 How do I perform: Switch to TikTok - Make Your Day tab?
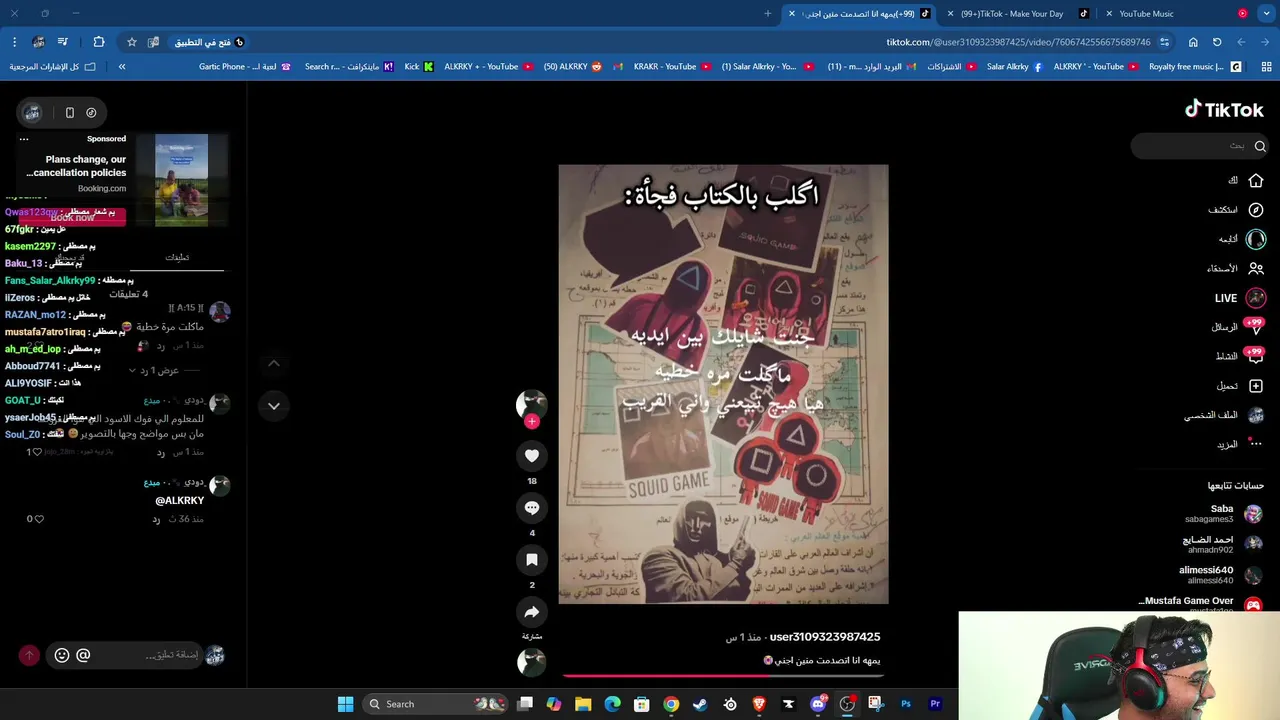1020,14
